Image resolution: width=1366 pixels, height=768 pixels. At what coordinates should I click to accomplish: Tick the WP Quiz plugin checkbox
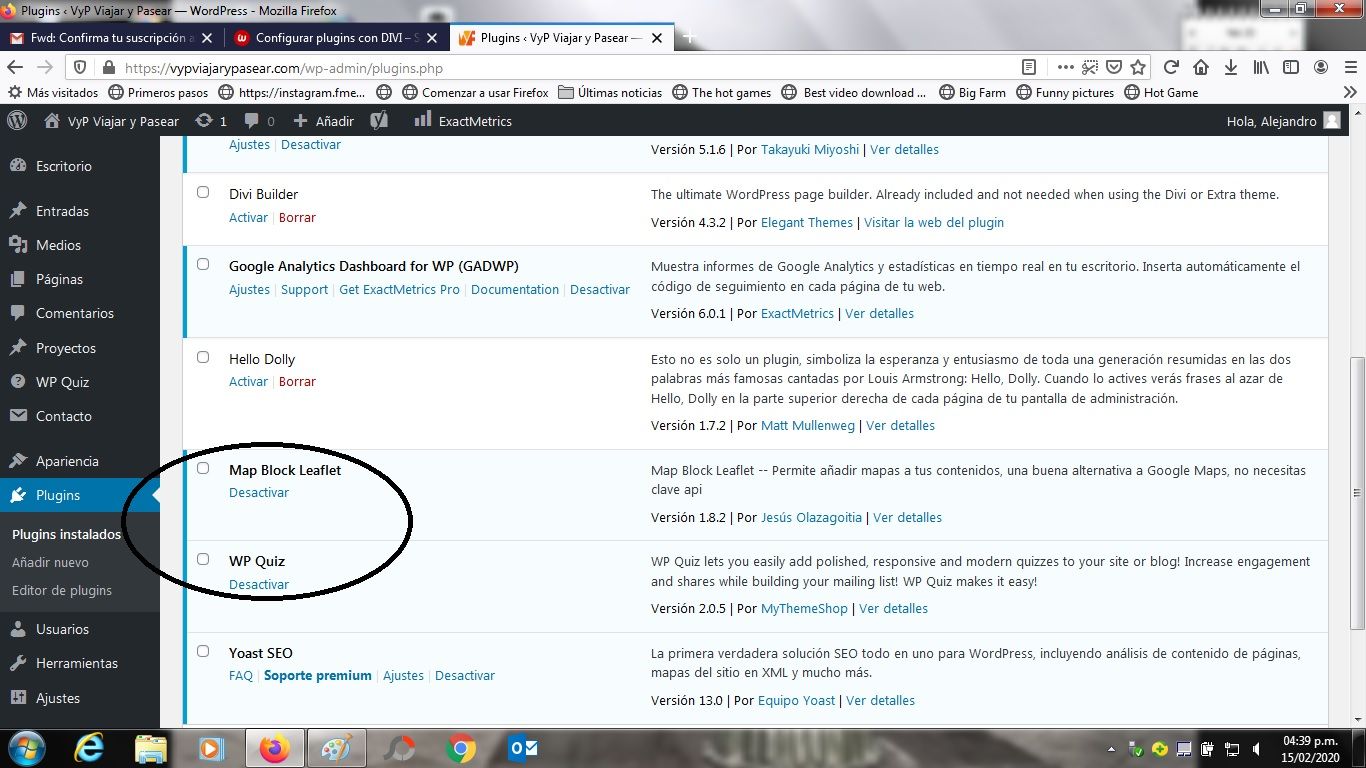[203, 559]
